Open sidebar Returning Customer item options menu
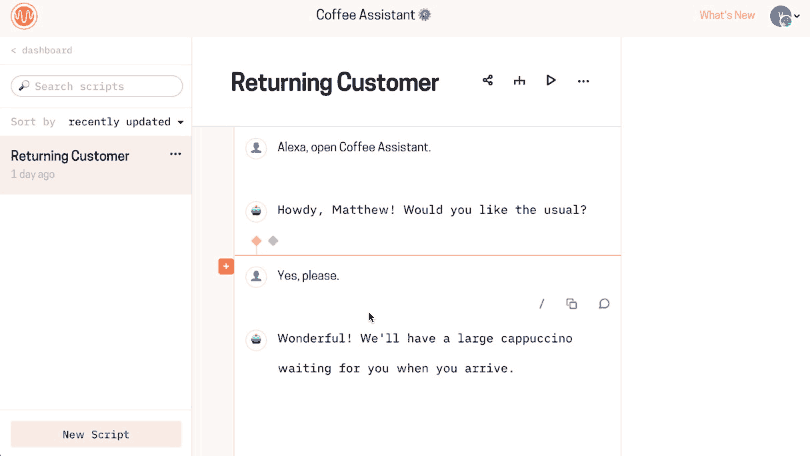810x456 pixels. tap(176, 154)
